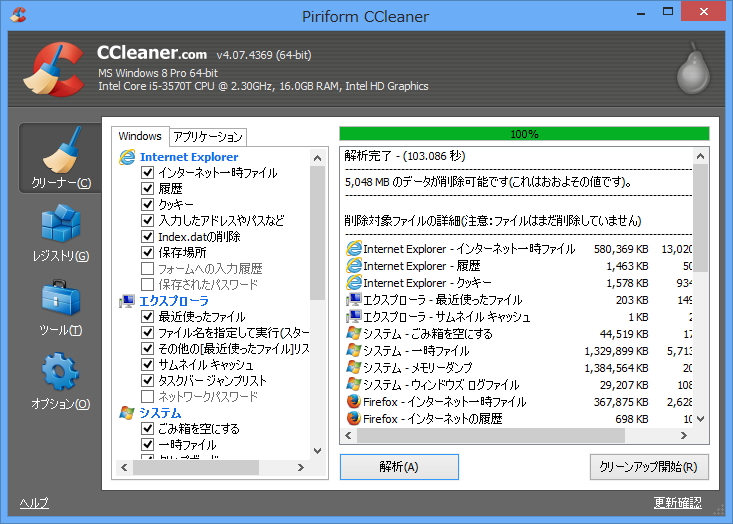Click the options tree vertical scrollbar thumb
The height and width of the screenshot is (524, 733).
coord(317,233)
